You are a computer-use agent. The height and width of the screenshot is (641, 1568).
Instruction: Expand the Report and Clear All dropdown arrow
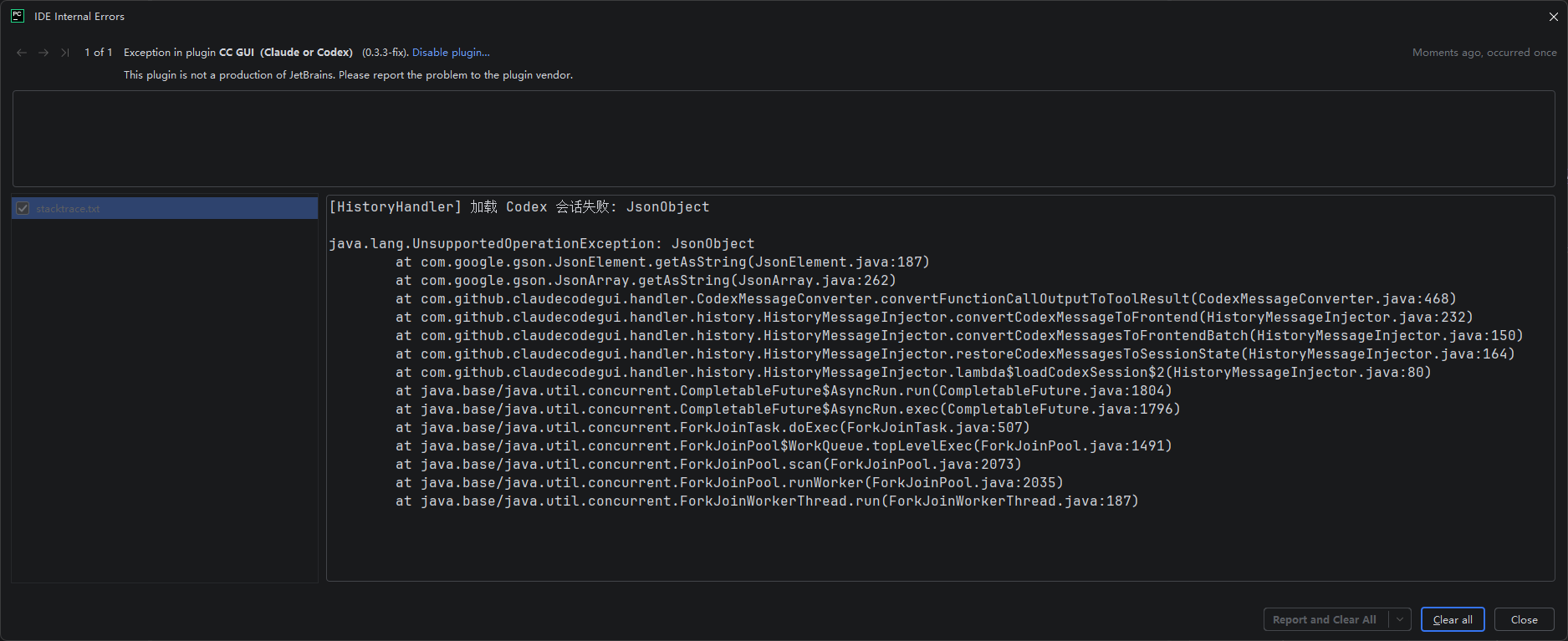[1400, 619]
